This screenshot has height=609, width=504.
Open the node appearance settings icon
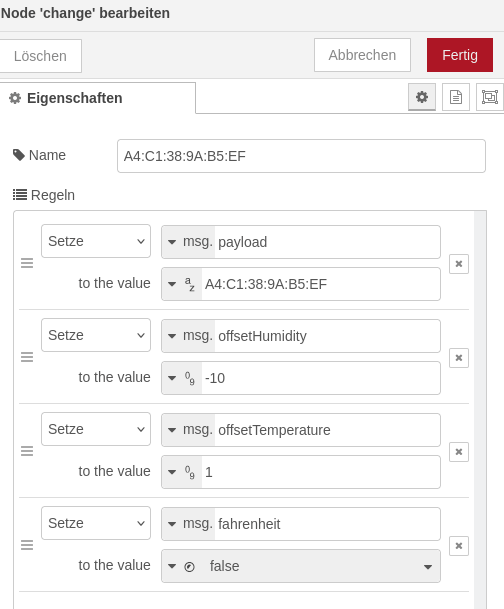490,97
